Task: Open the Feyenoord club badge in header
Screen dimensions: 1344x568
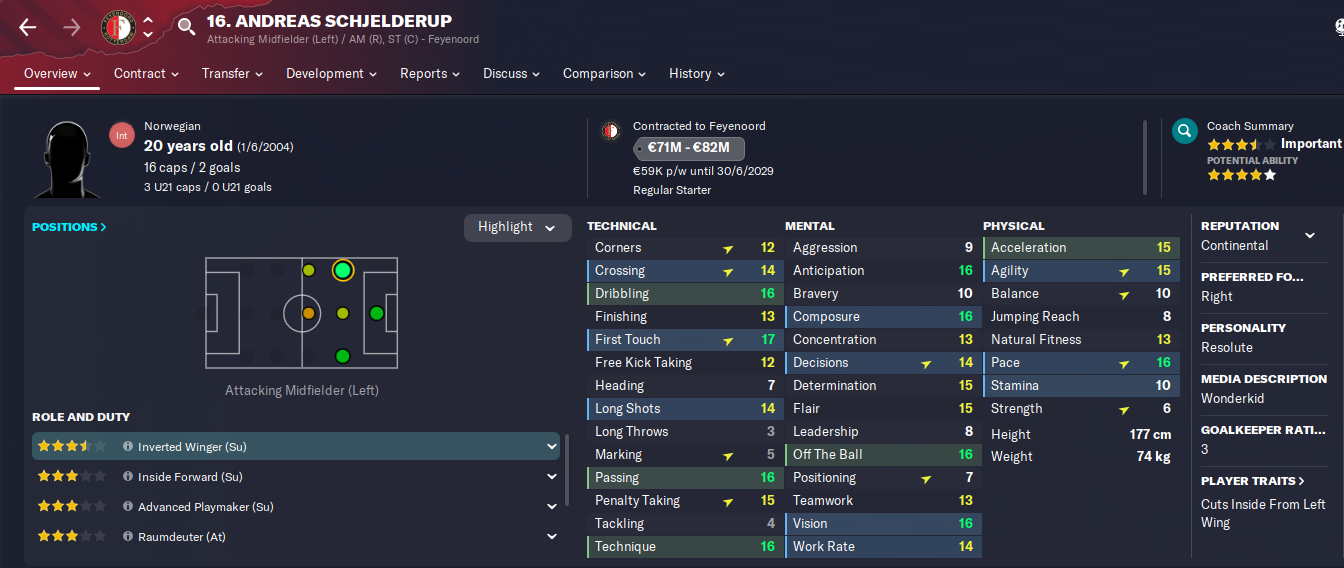Action: (118, 27)
